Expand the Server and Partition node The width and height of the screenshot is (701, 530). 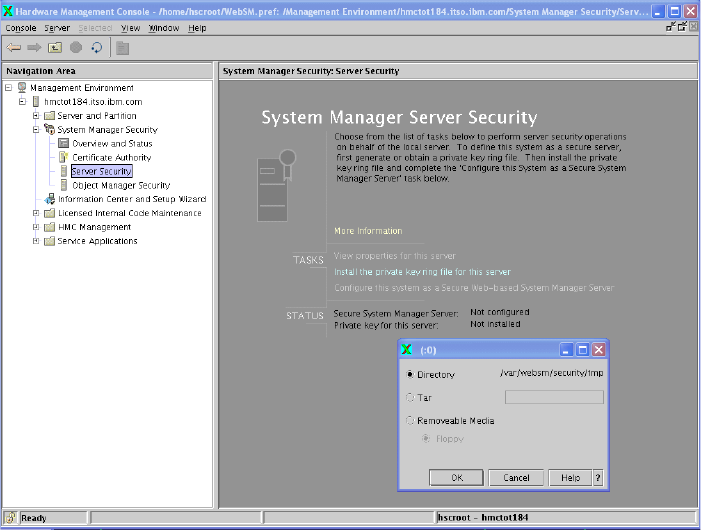pos(36,116)
